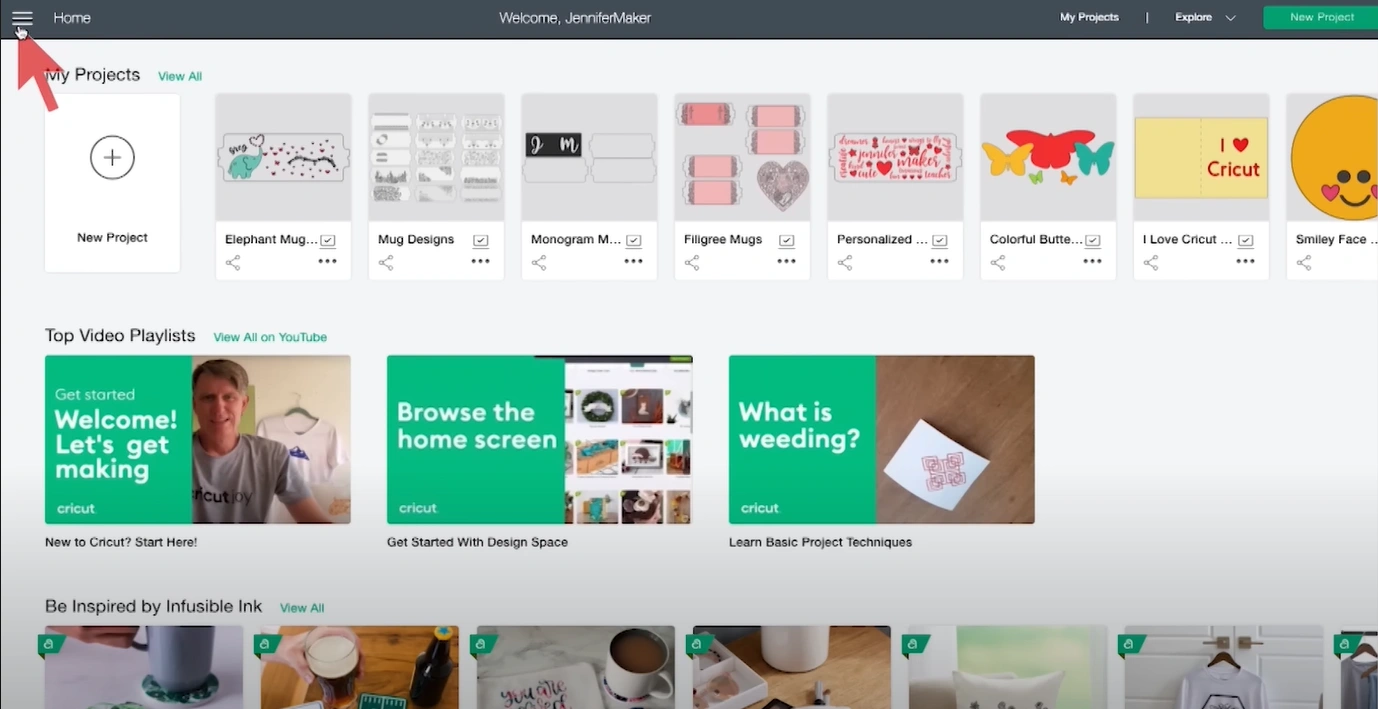Share the Monogram Mug project

pyautogui.click(x=539, y=263)
